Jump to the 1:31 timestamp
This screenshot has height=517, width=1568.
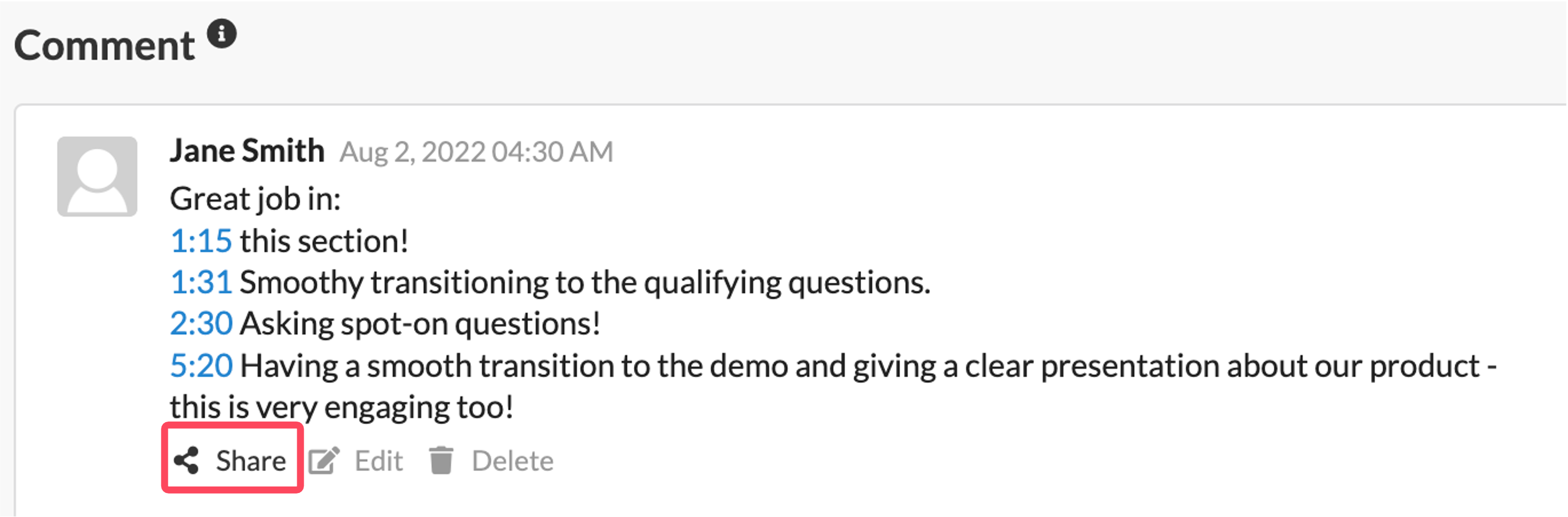201,283
